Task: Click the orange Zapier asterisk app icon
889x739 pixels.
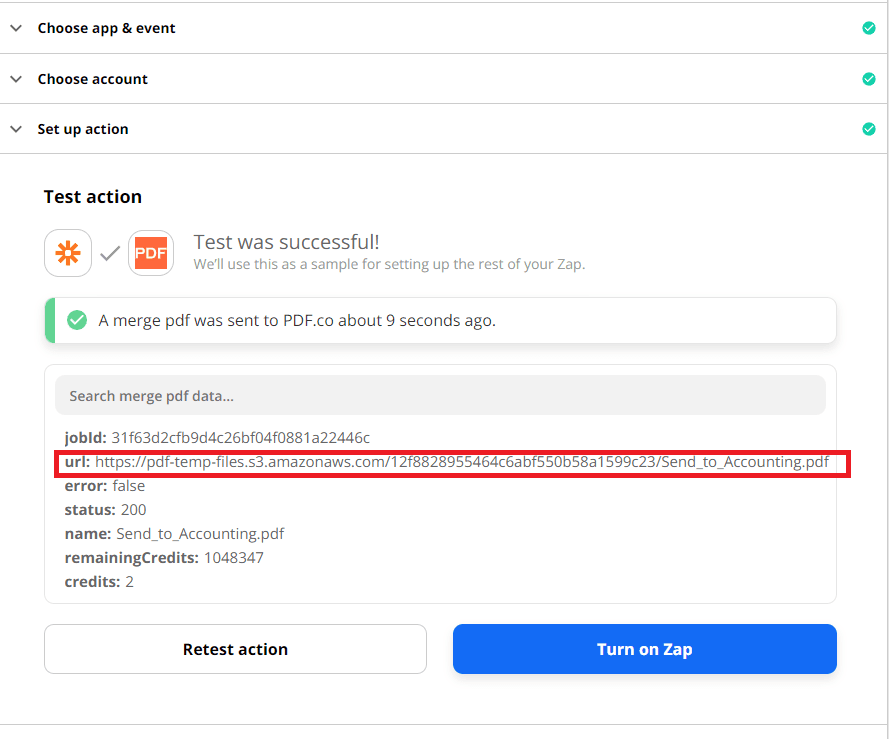Action: click(68, 253)
